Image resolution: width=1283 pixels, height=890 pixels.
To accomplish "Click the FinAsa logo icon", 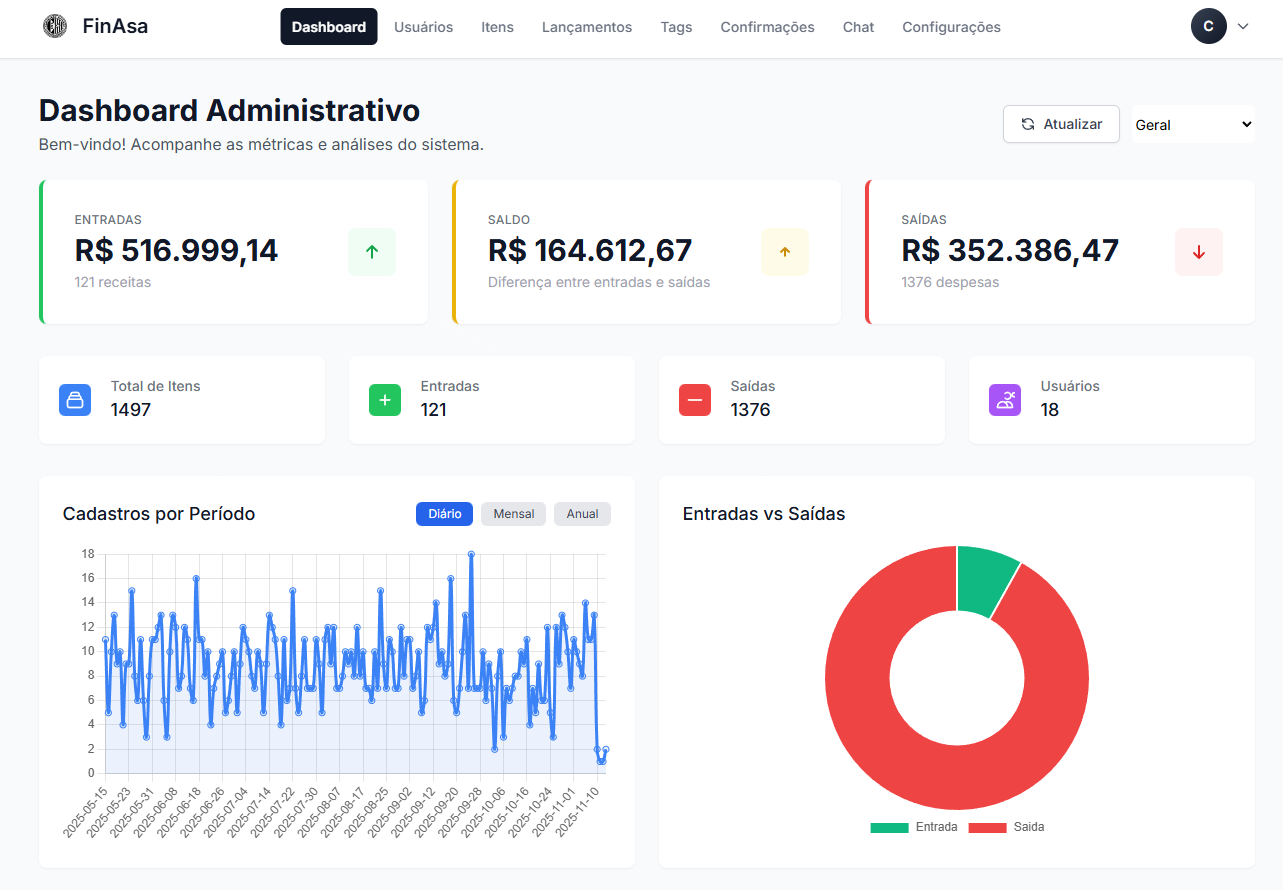I will [x=55, y=27].
